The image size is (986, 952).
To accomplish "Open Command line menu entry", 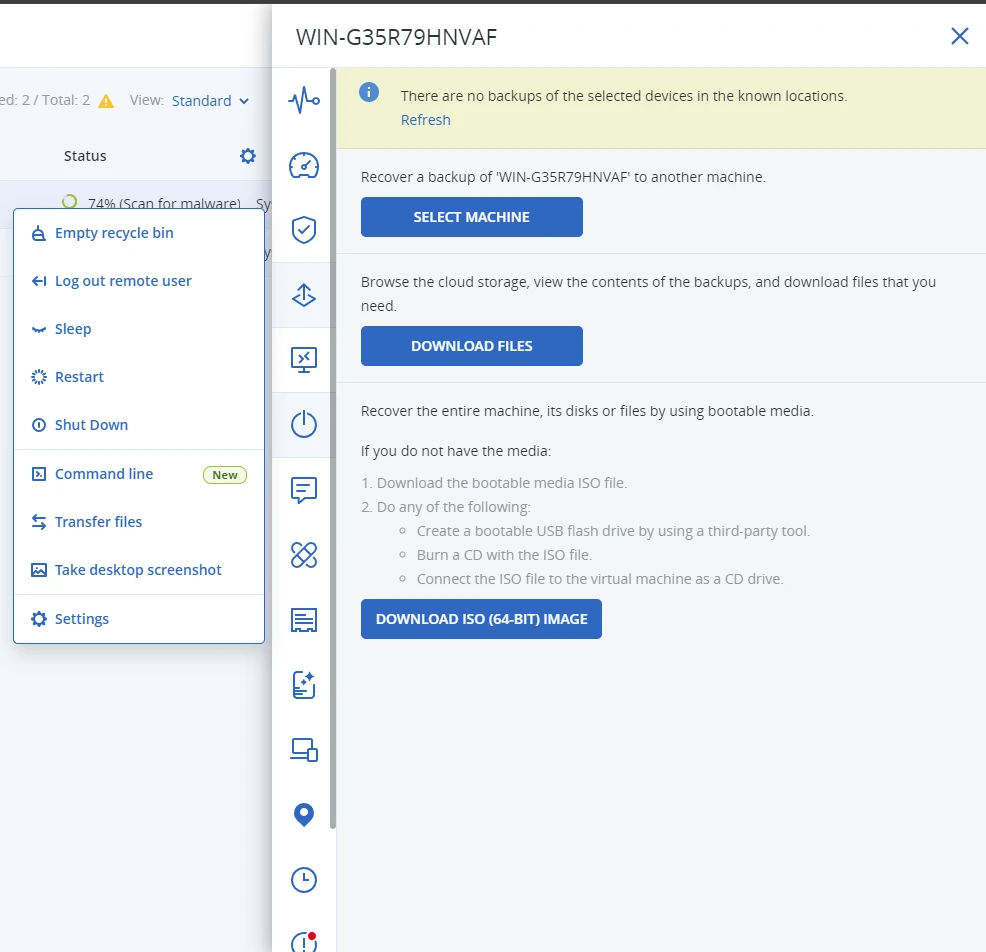I will point(138,474).
